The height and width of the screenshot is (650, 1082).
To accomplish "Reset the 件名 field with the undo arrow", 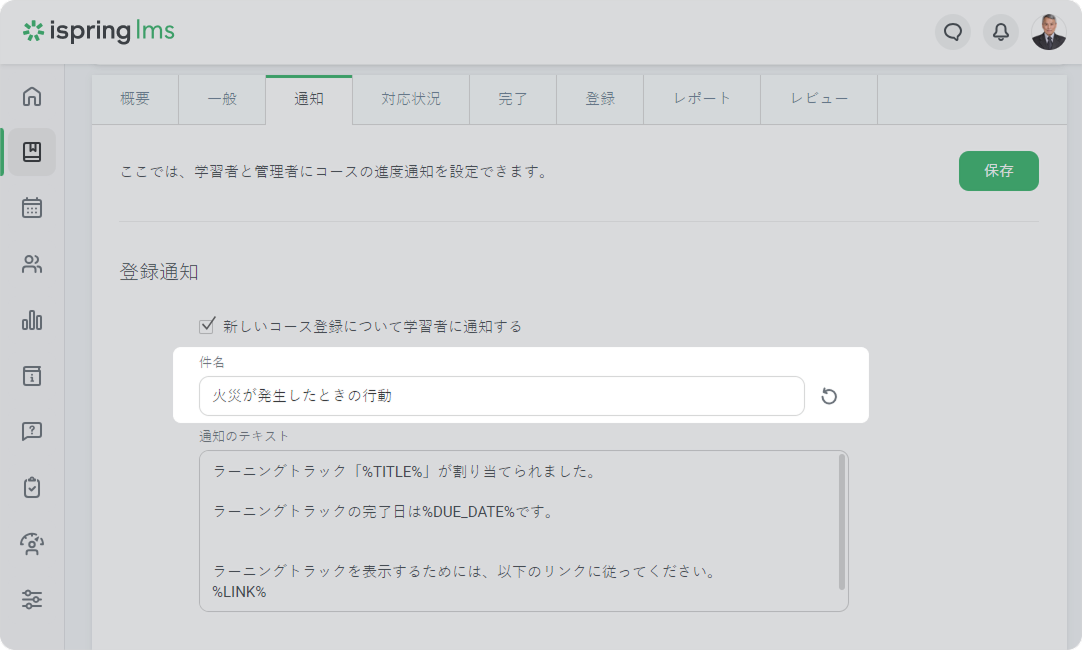I will (x=829, y=397).
